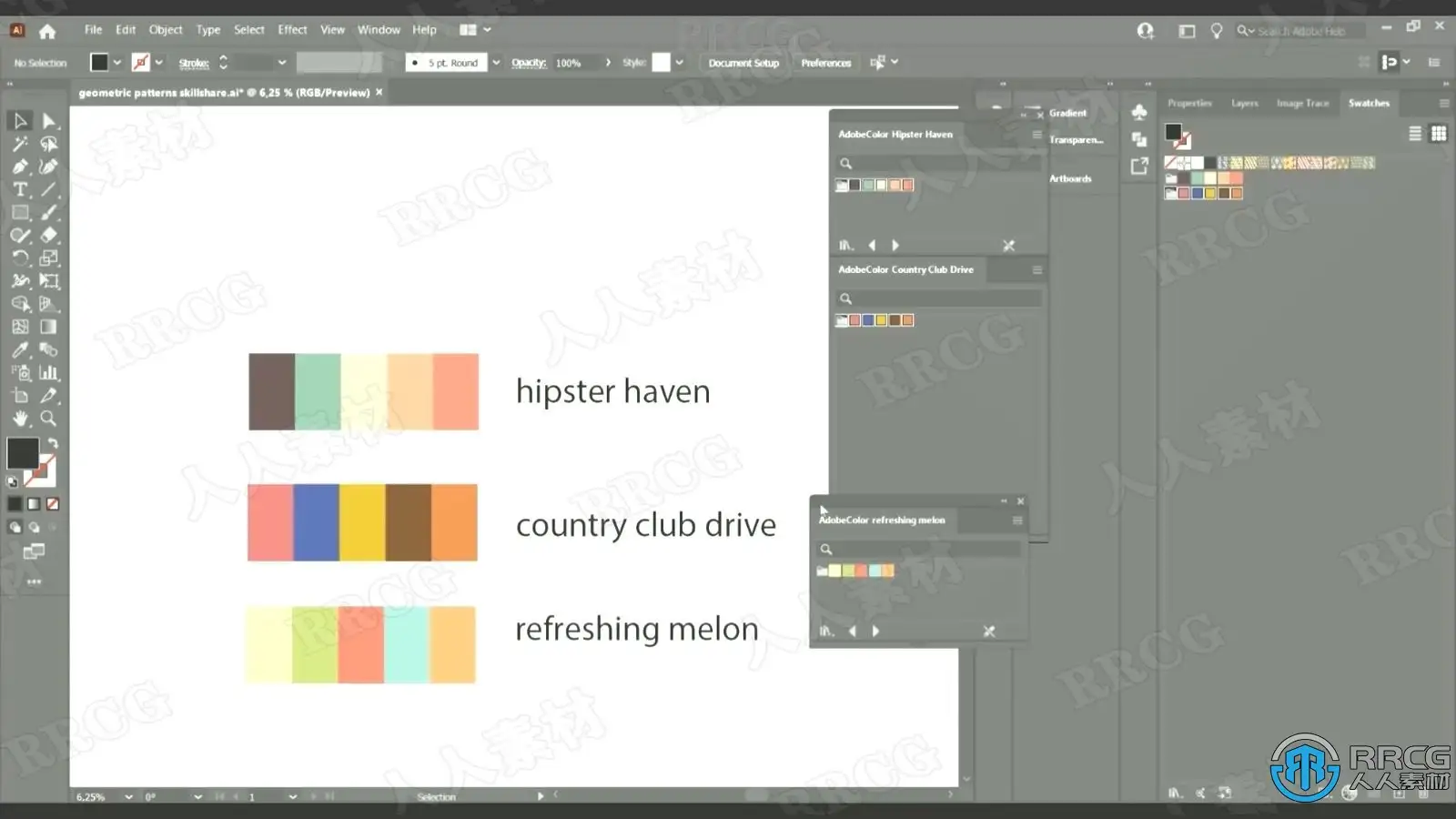Open the File menu

pos(93,30)
